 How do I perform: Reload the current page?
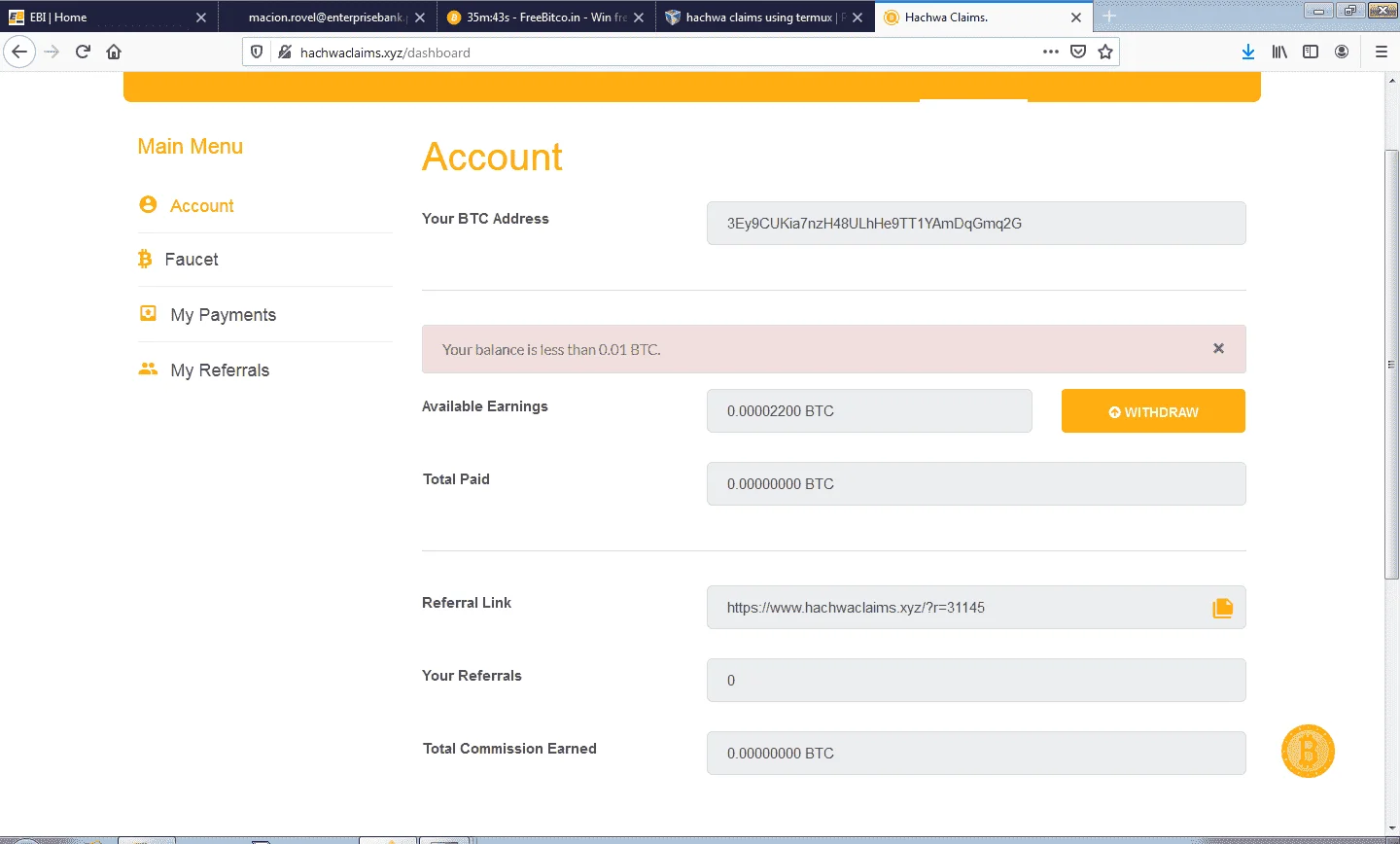click(83, 52)
